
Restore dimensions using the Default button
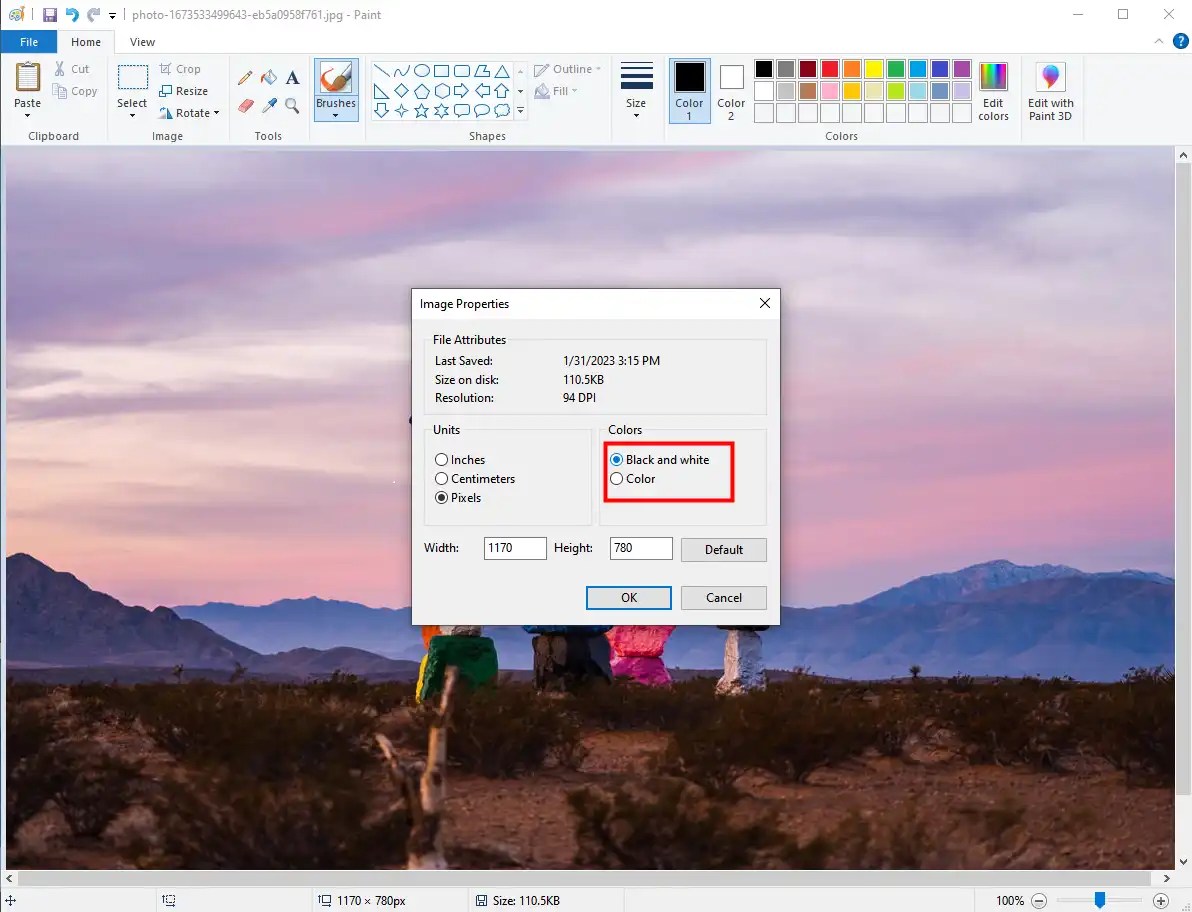723,549
